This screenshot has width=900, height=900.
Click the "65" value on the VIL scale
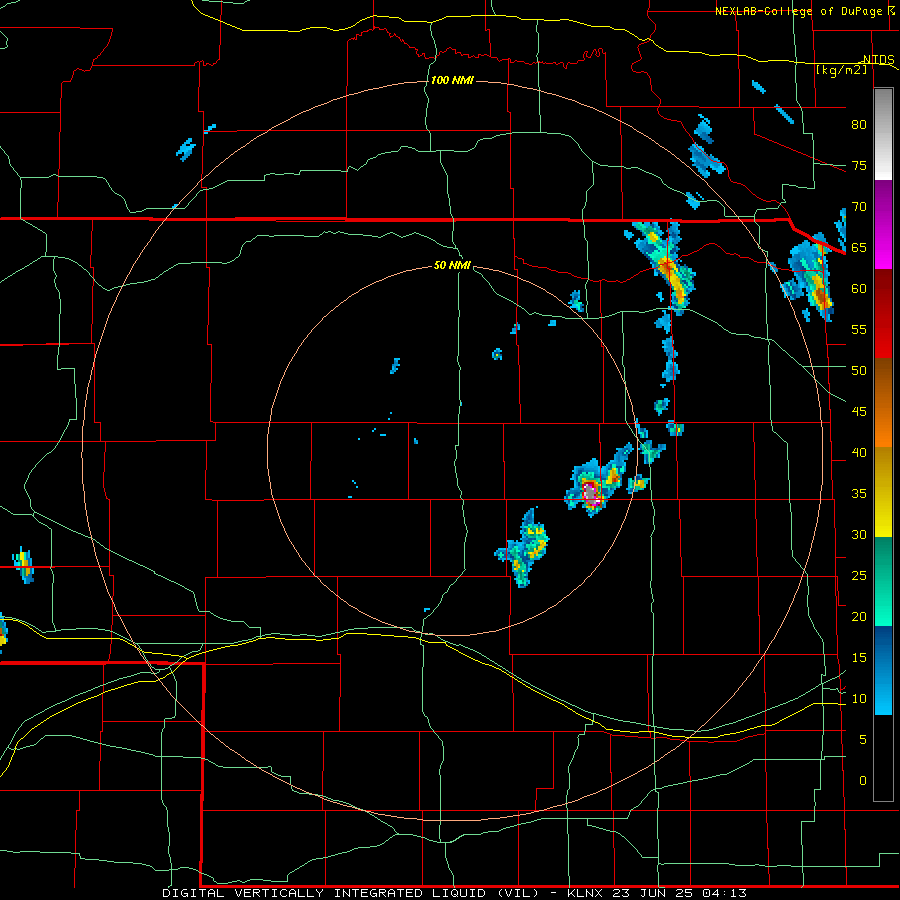[x=859, y=248]
